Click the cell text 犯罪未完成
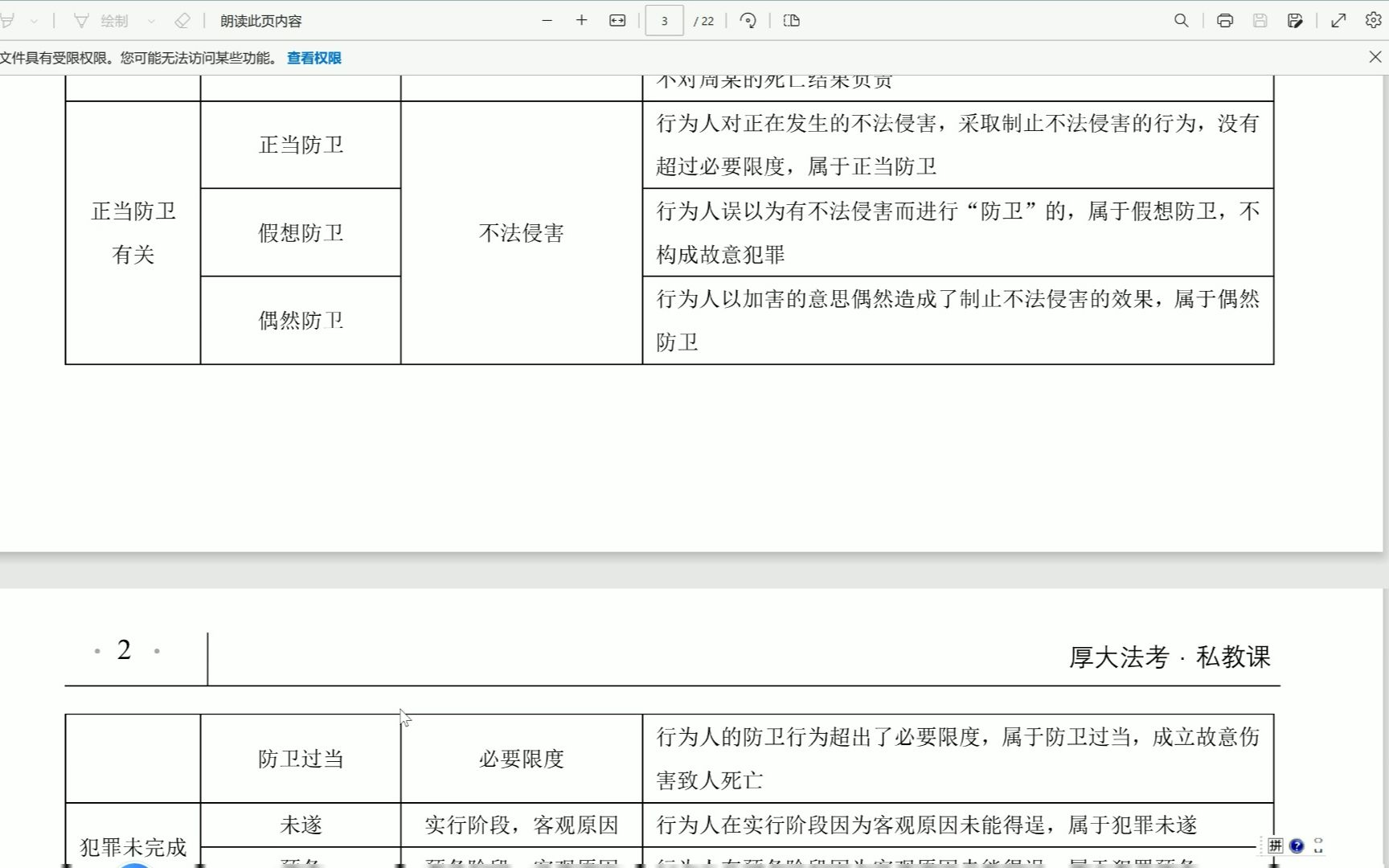 pos(133,847)
